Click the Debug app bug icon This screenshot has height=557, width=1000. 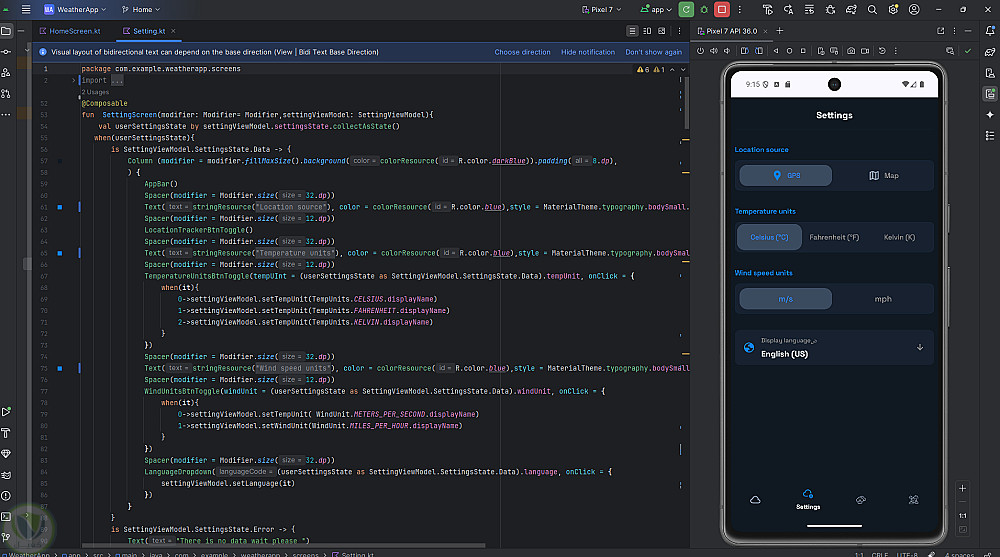click(x=704, y=9)
